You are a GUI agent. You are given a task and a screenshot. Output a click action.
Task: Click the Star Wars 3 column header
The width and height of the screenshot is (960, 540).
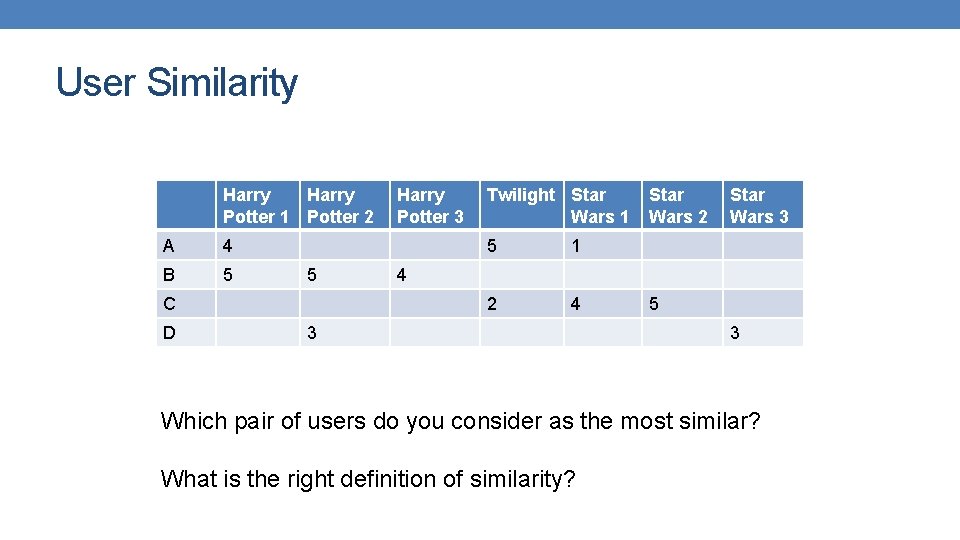tap(760, 205)
